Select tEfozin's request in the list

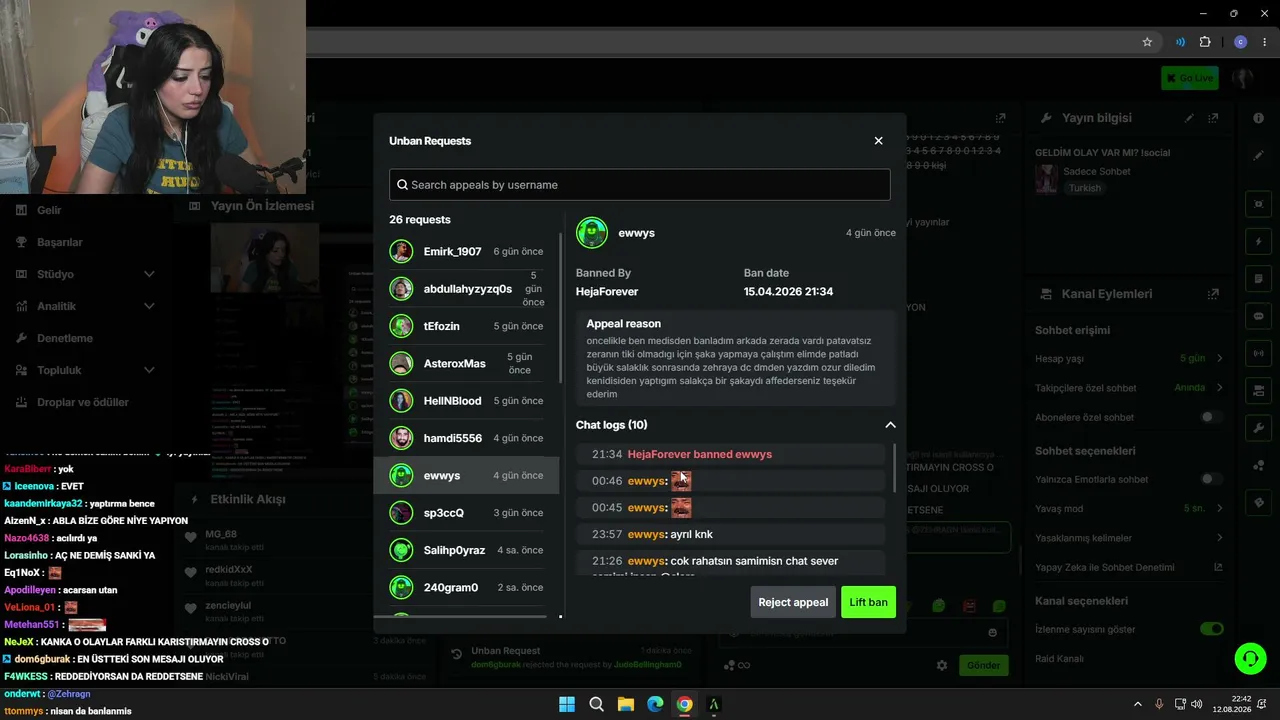(467, 326)
